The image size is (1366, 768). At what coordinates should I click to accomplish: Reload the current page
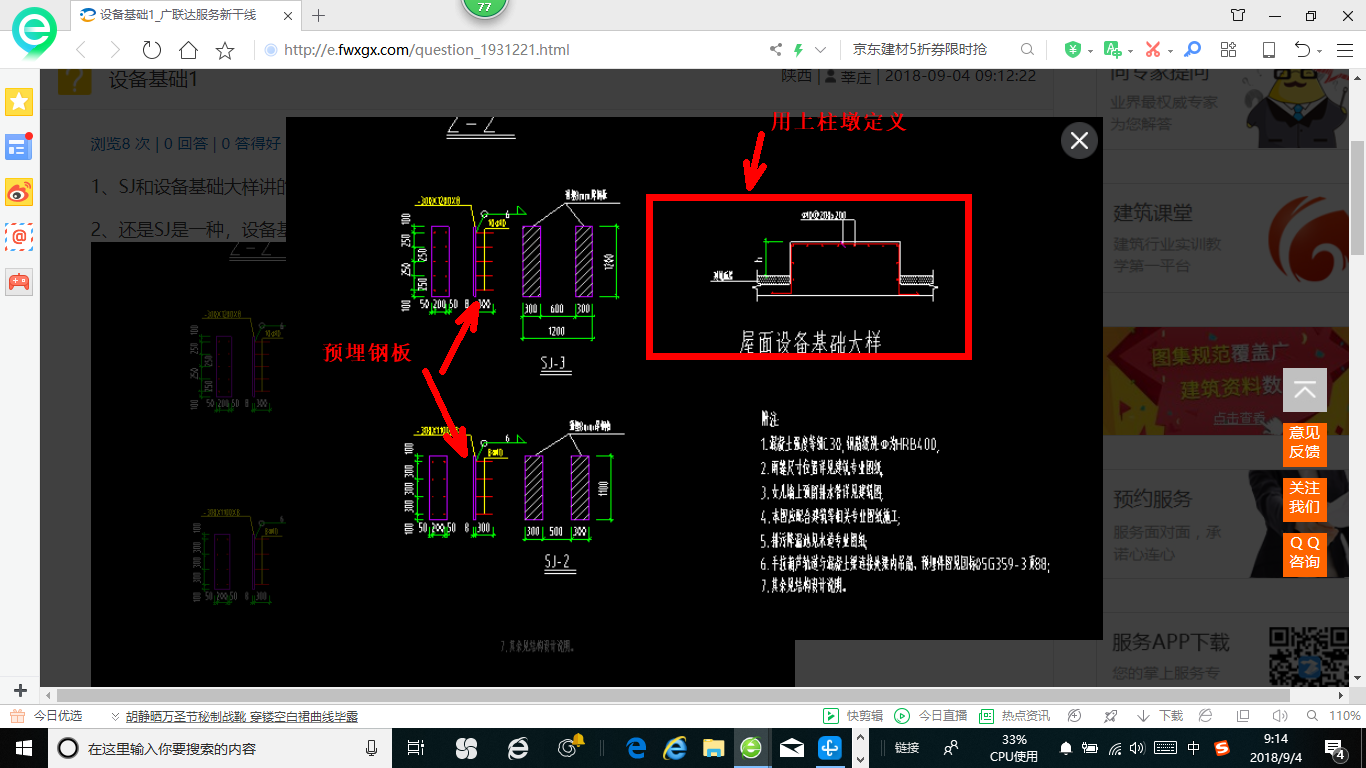tap(152, 50)
